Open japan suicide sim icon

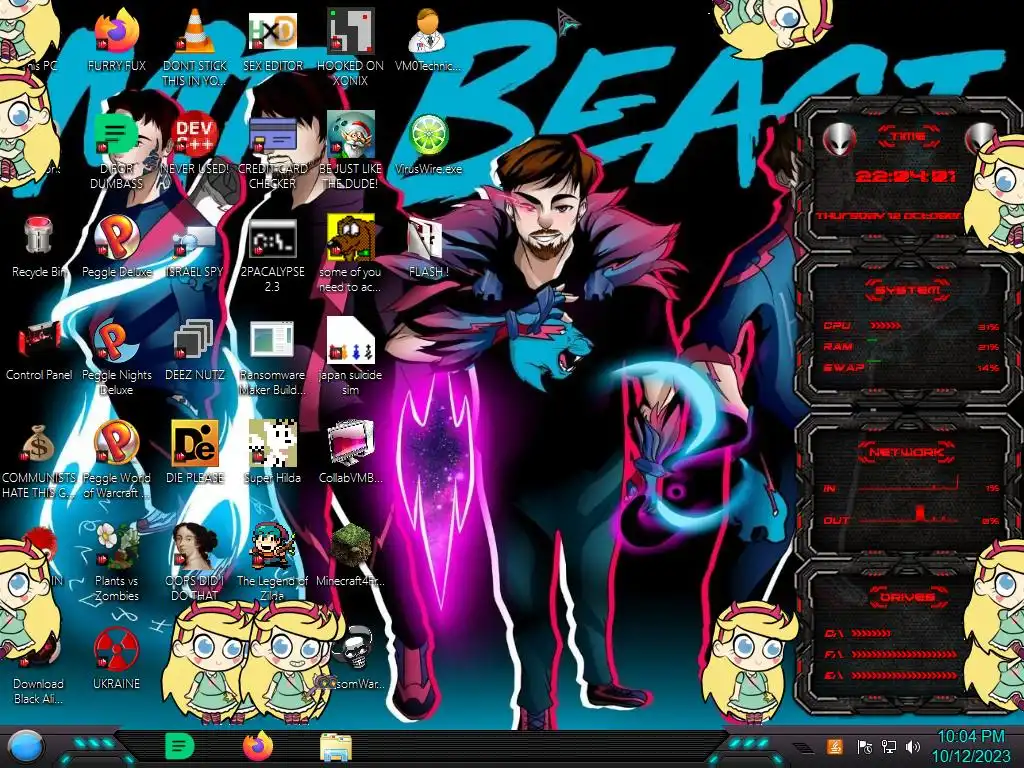(x=350, y=341)
